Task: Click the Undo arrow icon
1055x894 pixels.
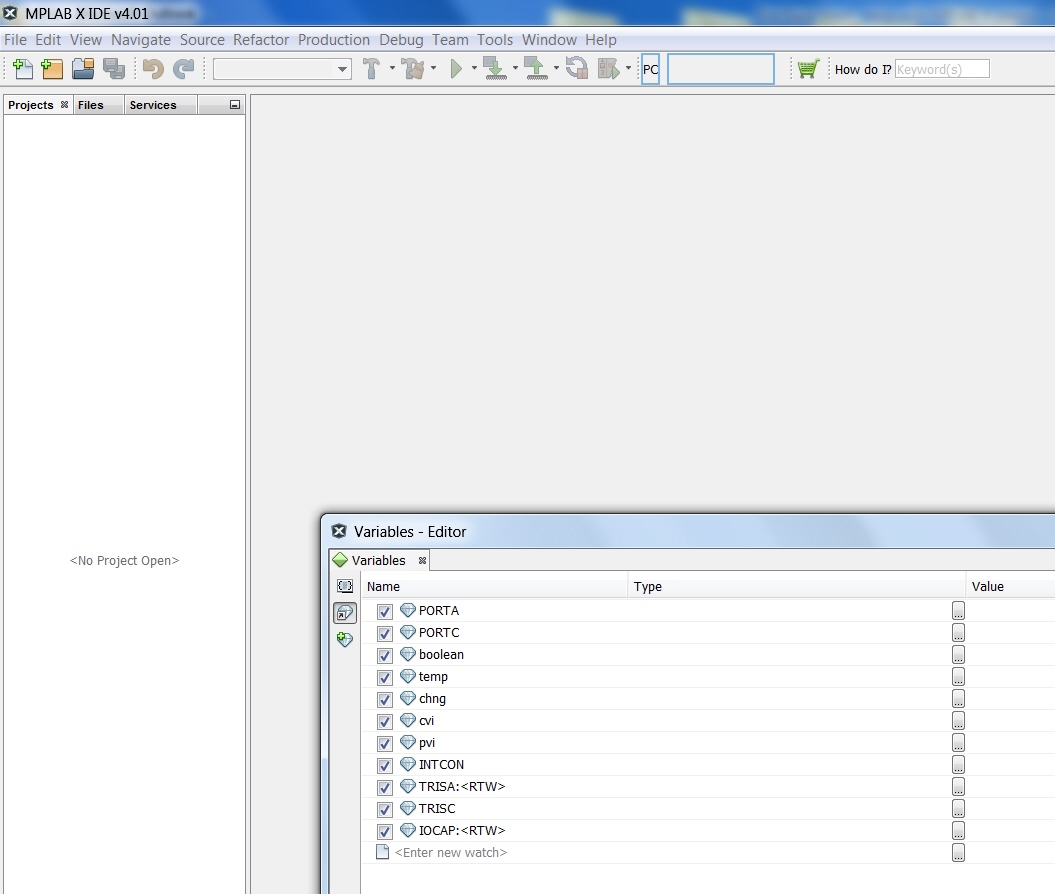Action: click(153, 69)
